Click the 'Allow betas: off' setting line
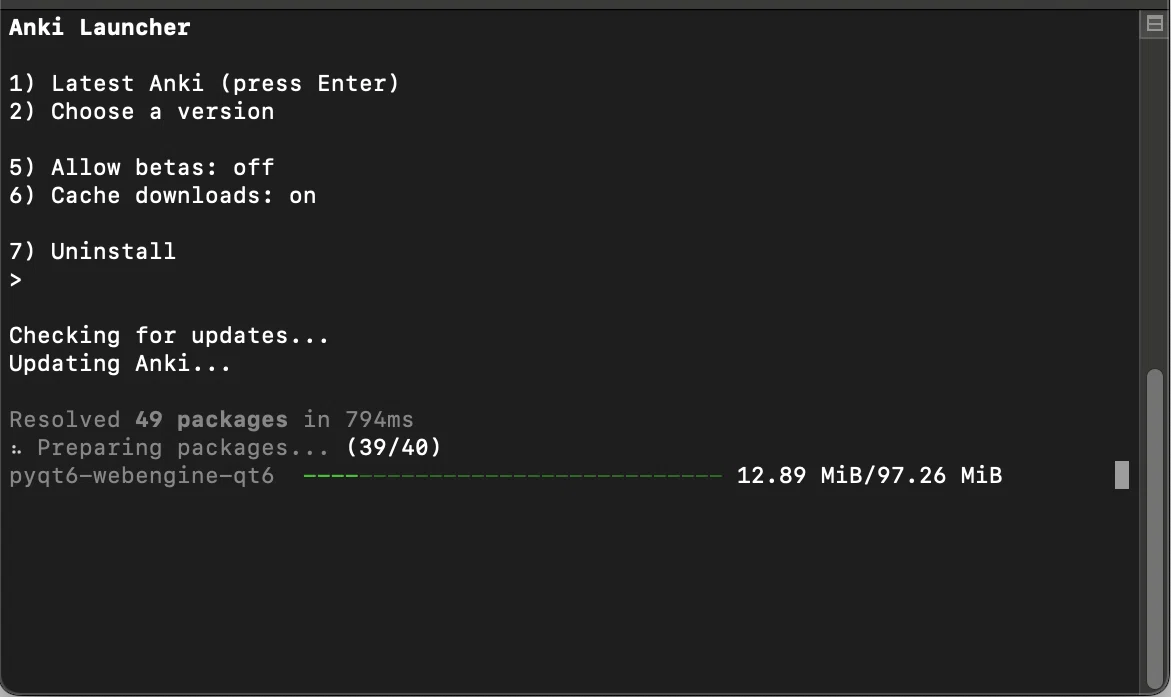 tap(141, 167)
